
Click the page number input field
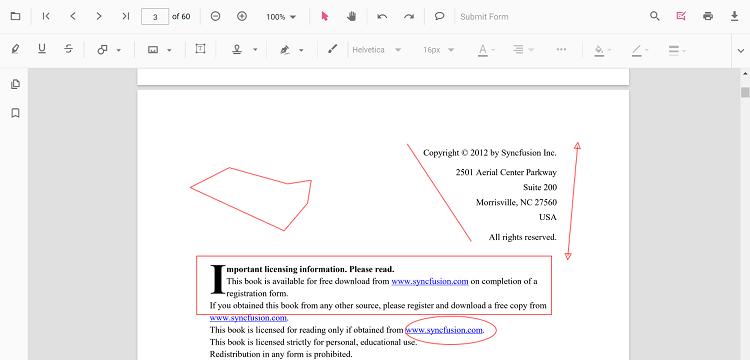[x=155, y=17]
